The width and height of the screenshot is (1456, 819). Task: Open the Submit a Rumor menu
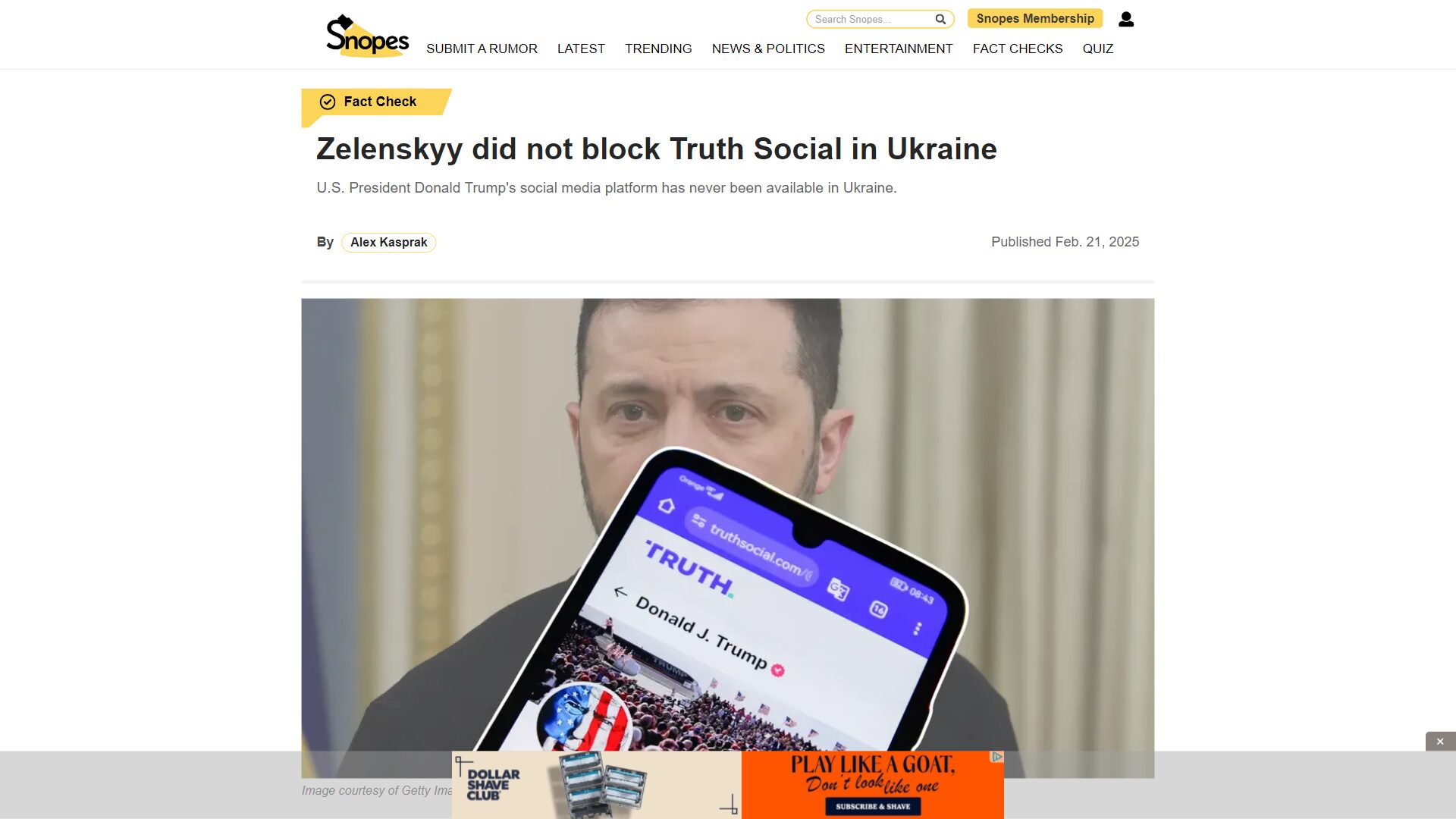click(482, 49)
